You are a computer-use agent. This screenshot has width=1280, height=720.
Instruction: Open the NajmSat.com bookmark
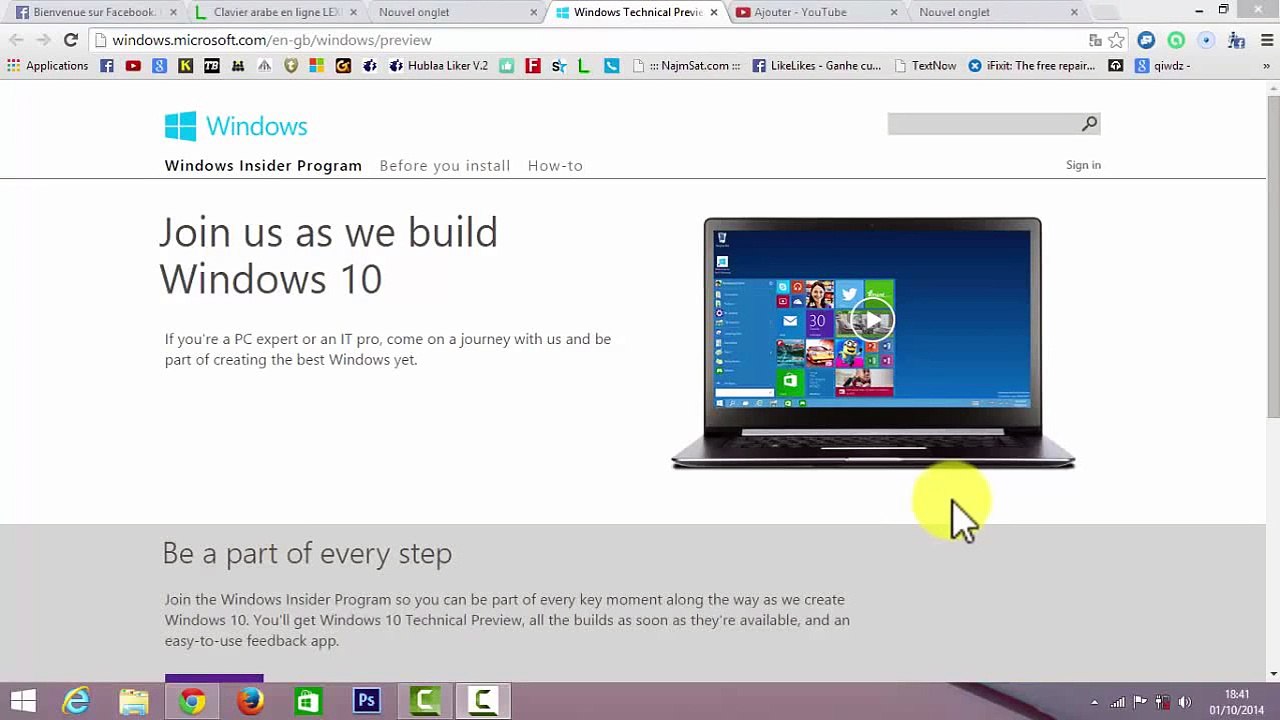tap(687, 66)
